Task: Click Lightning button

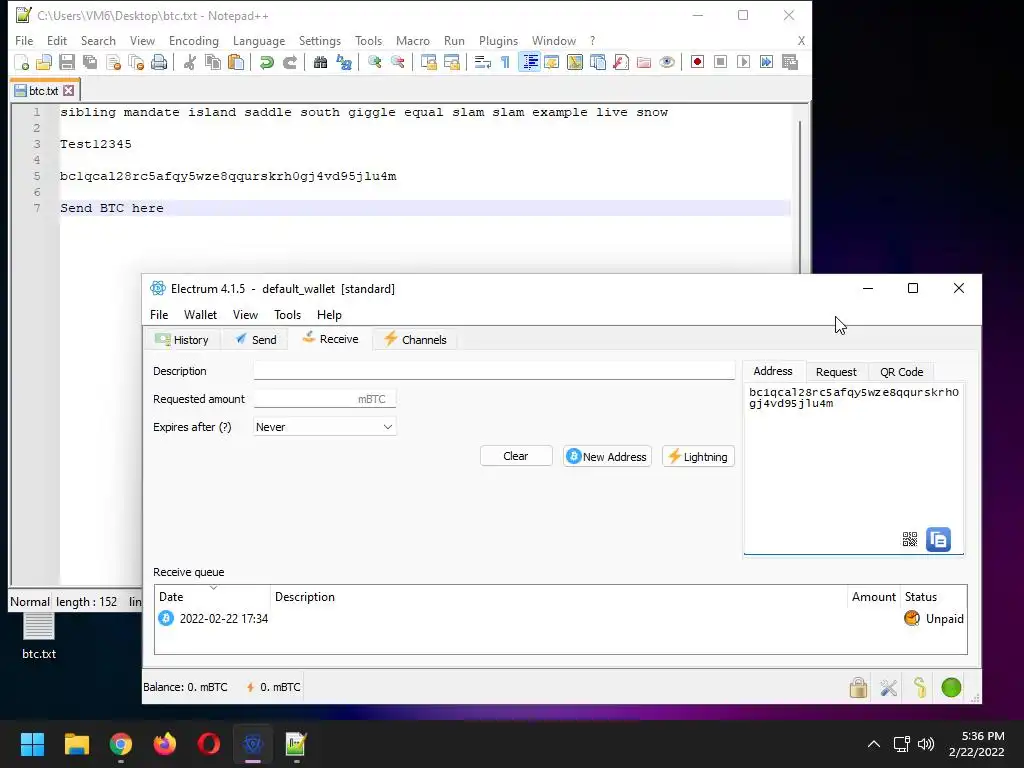Action: point(698,456)
